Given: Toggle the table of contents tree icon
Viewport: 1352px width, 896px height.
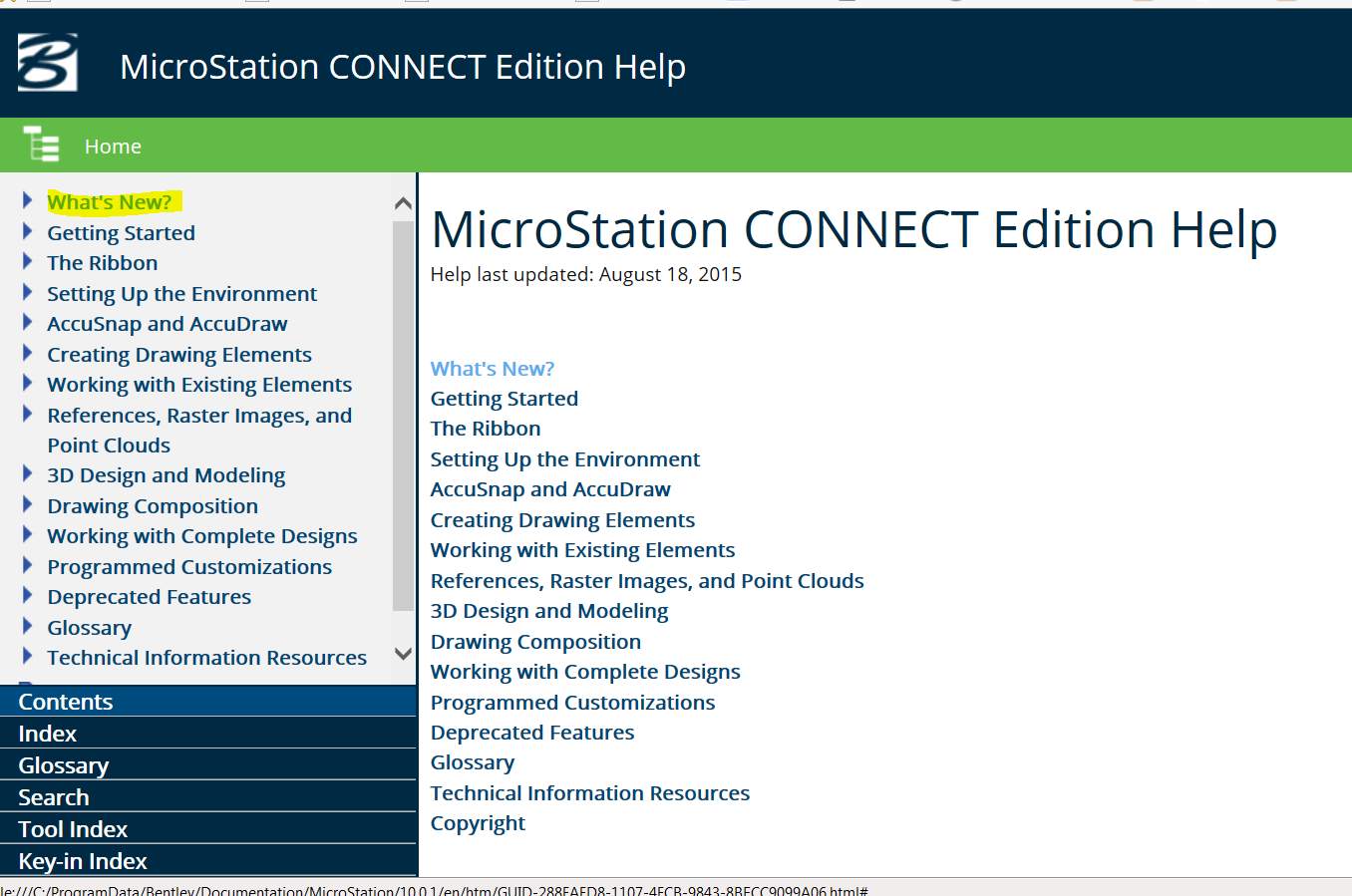Looking at the screenshot, I should coord(41,145).
